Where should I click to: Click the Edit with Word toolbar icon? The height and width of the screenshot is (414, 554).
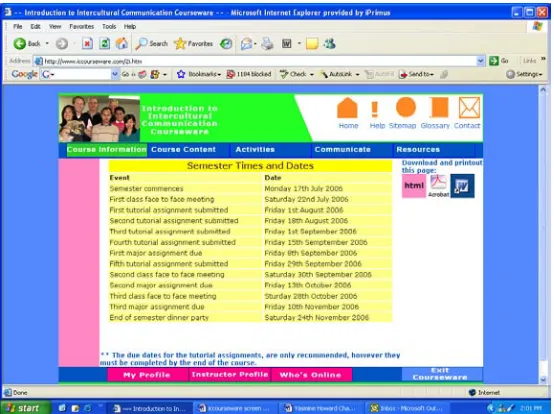coord(287,44)
